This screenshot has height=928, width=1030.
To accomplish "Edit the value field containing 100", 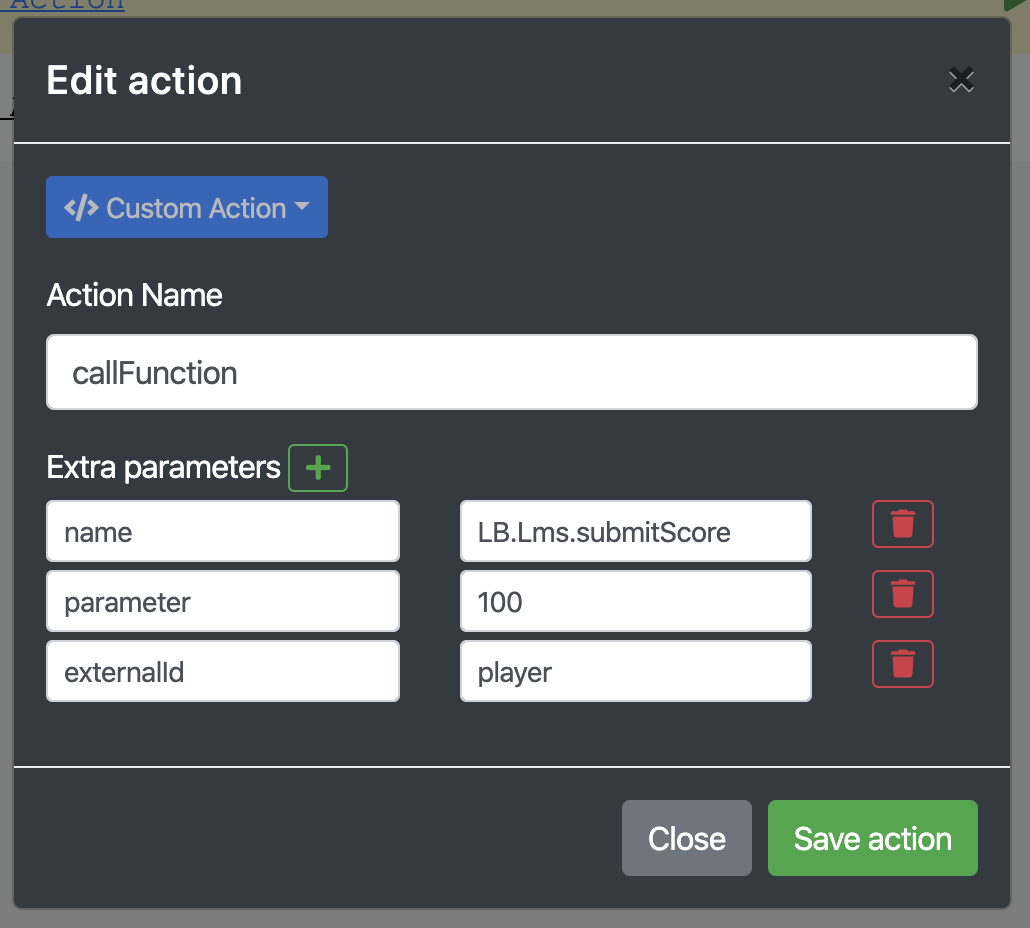I will tap(635, 602).
